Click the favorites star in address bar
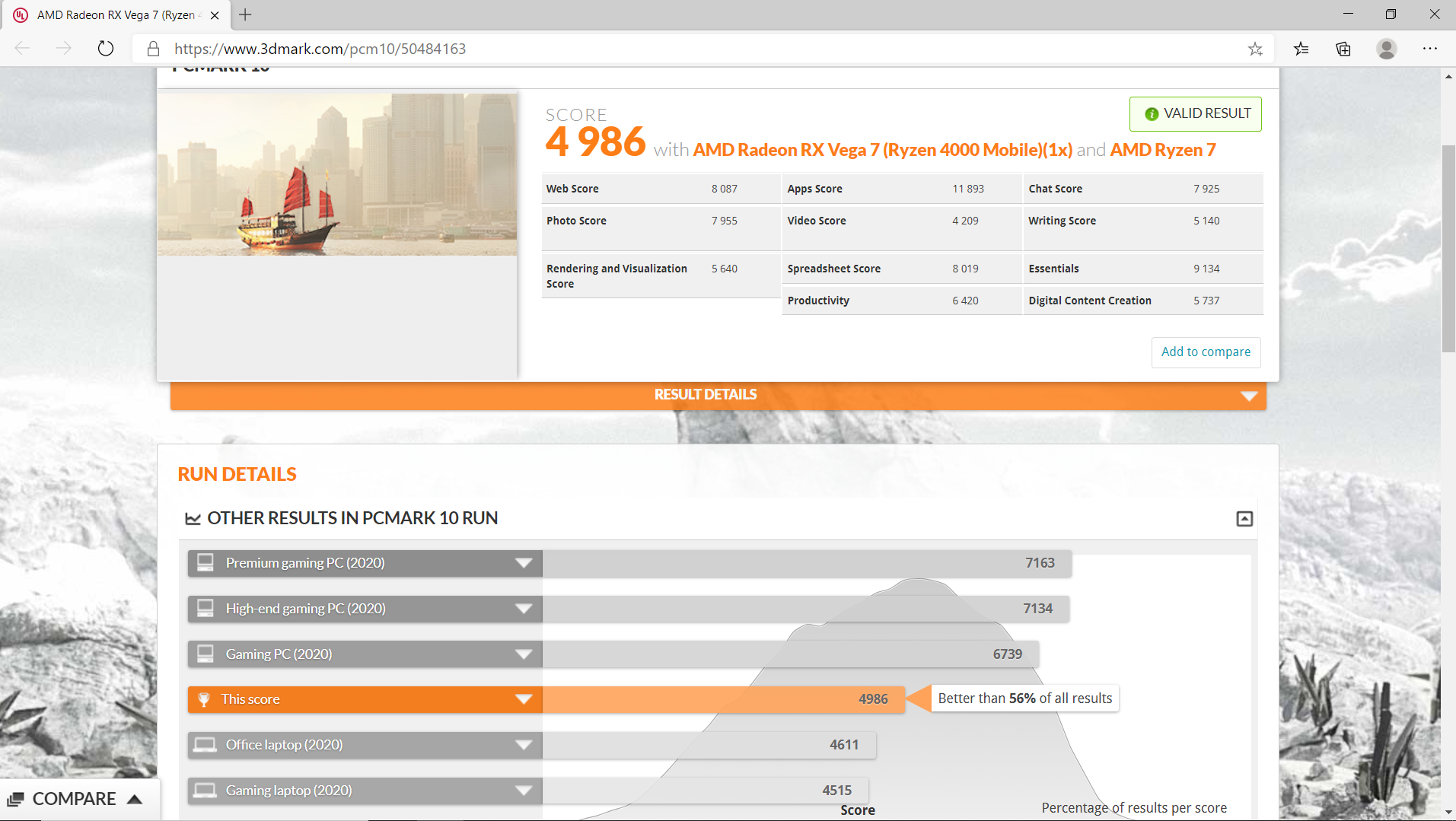Screen dimensions: 1456x821 (1254, 48)
